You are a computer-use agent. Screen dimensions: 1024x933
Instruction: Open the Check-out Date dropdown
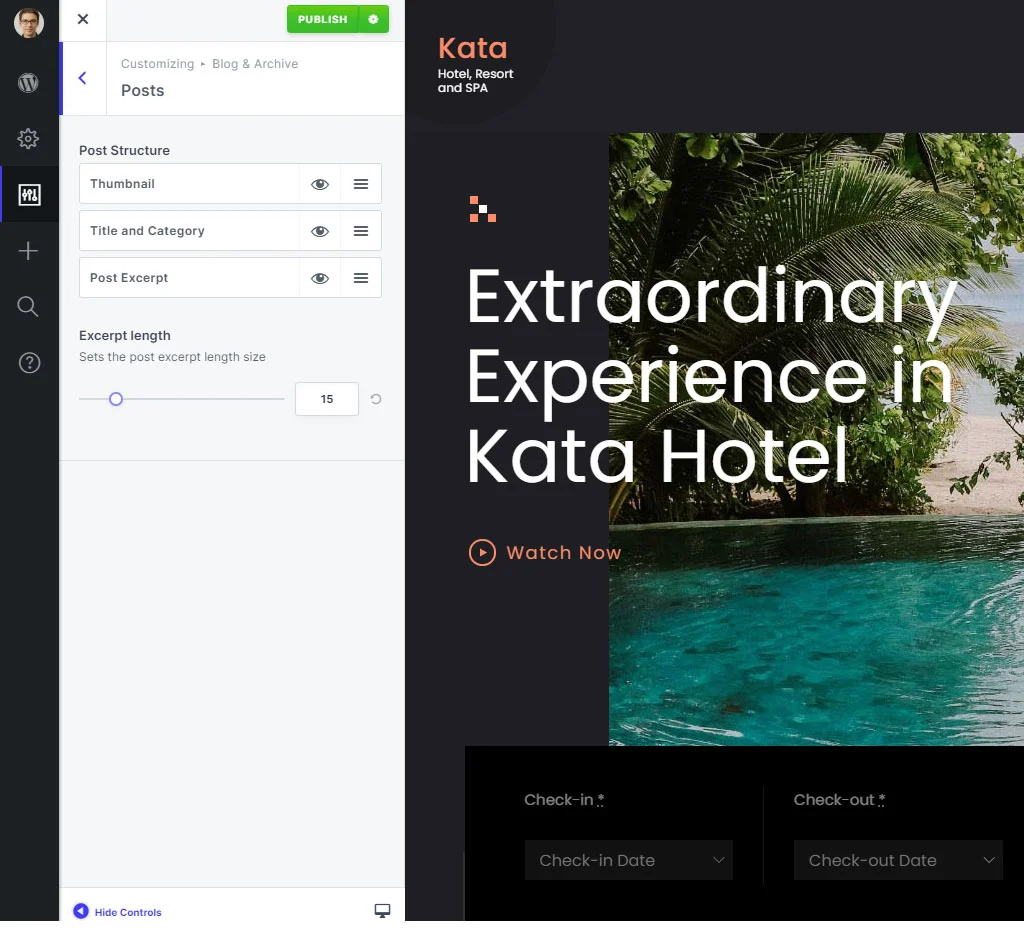(898, 860)
